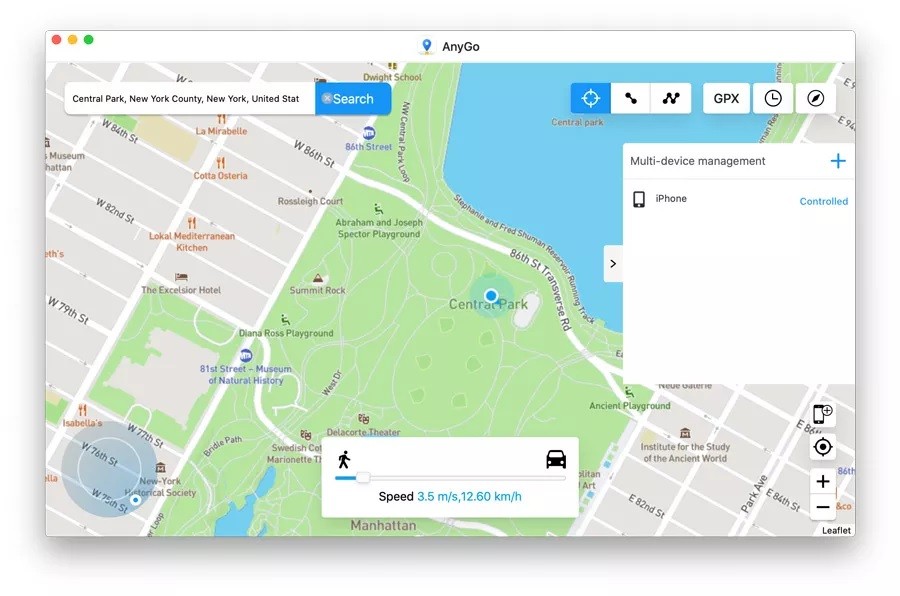The image size is (900, 596).
Task: Click the joystick direction control circle
Action: pyautogui.click(x=109, y=469)
